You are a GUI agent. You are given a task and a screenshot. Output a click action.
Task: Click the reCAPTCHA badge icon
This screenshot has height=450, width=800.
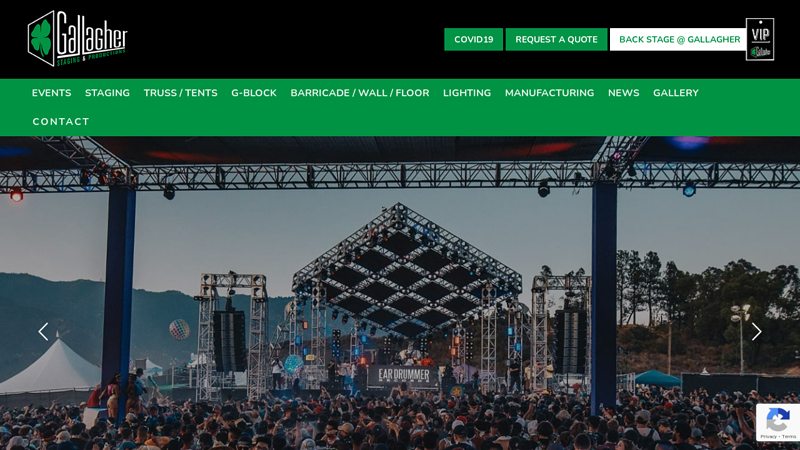(778, 420)
